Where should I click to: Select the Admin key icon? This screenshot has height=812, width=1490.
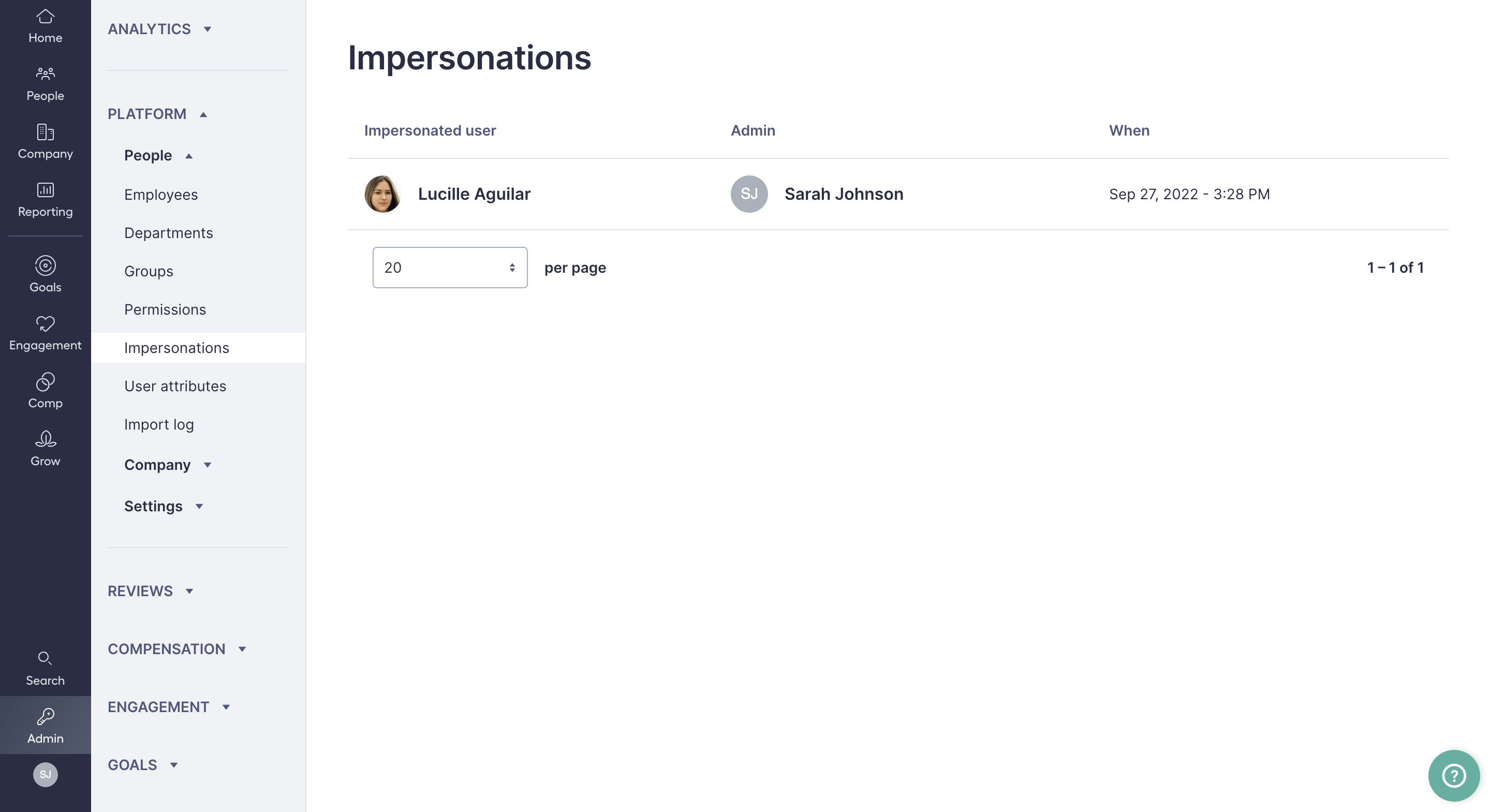click(45, 717)
